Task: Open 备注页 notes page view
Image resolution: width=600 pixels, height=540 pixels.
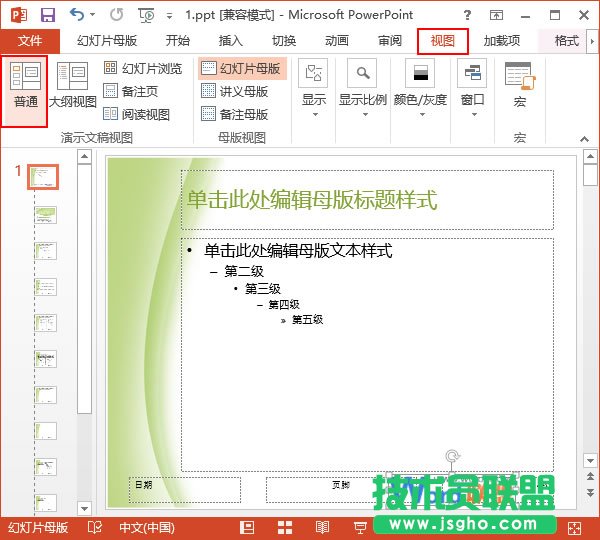Action: 130,91
